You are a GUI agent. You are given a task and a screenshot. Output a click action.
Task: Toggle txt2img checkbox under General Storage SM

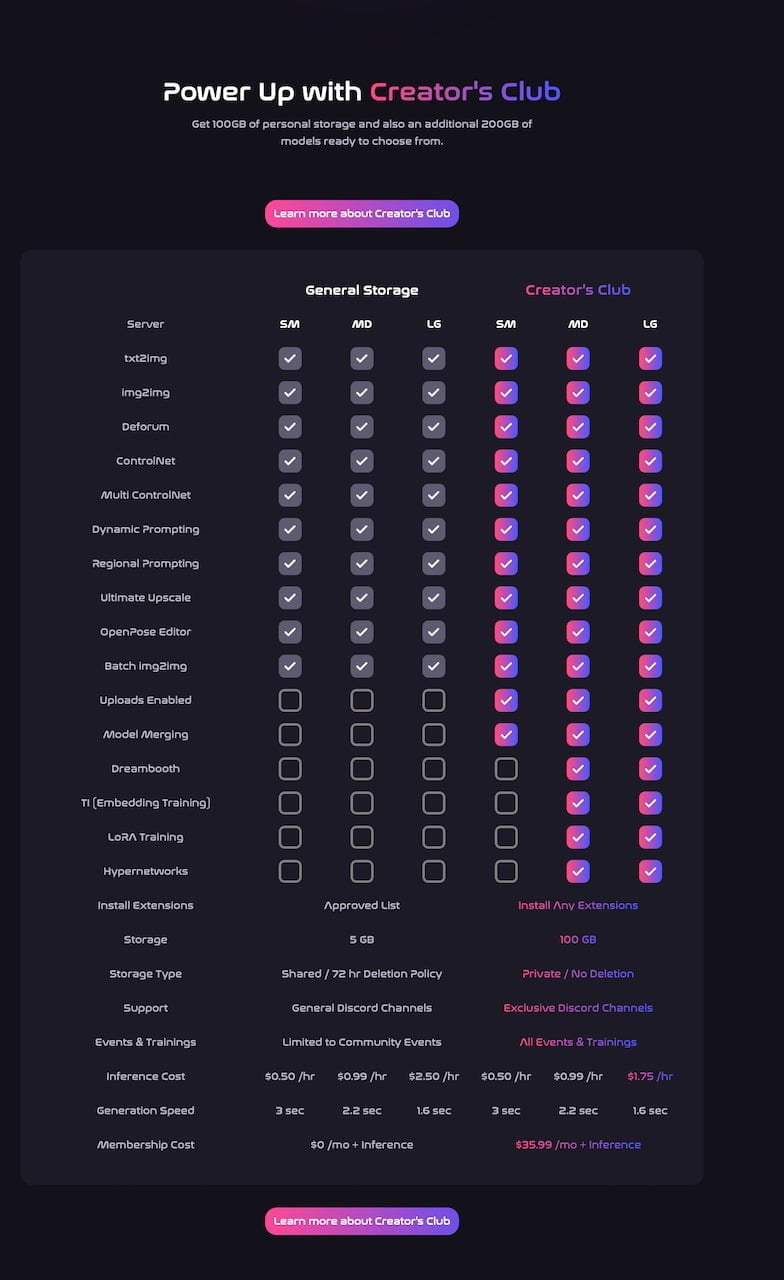pos(290,359)
